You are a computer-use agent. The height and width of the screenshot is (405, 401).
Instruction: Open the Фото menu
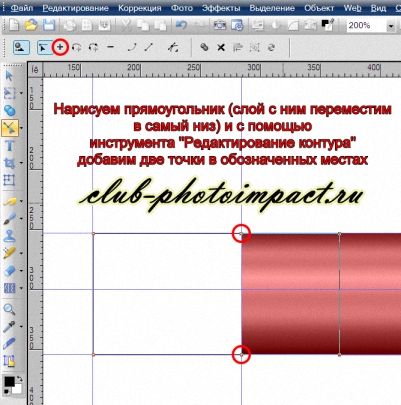click(x=182, y=8)
